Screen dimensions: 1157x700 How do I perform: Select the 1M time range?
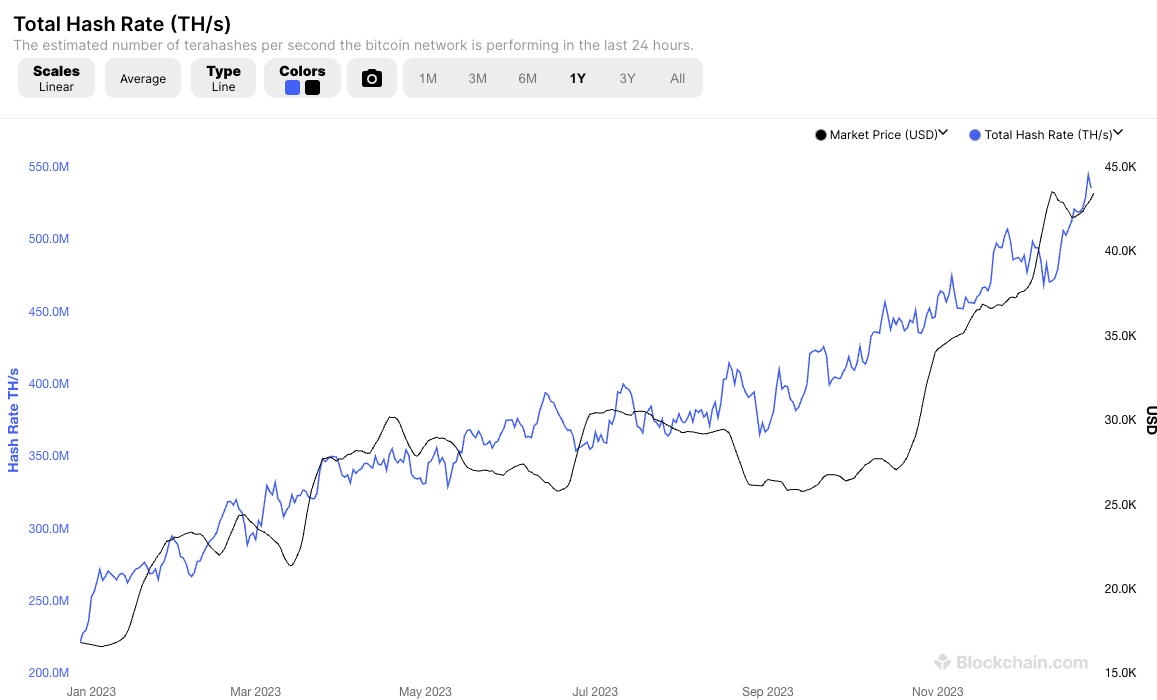428,78
